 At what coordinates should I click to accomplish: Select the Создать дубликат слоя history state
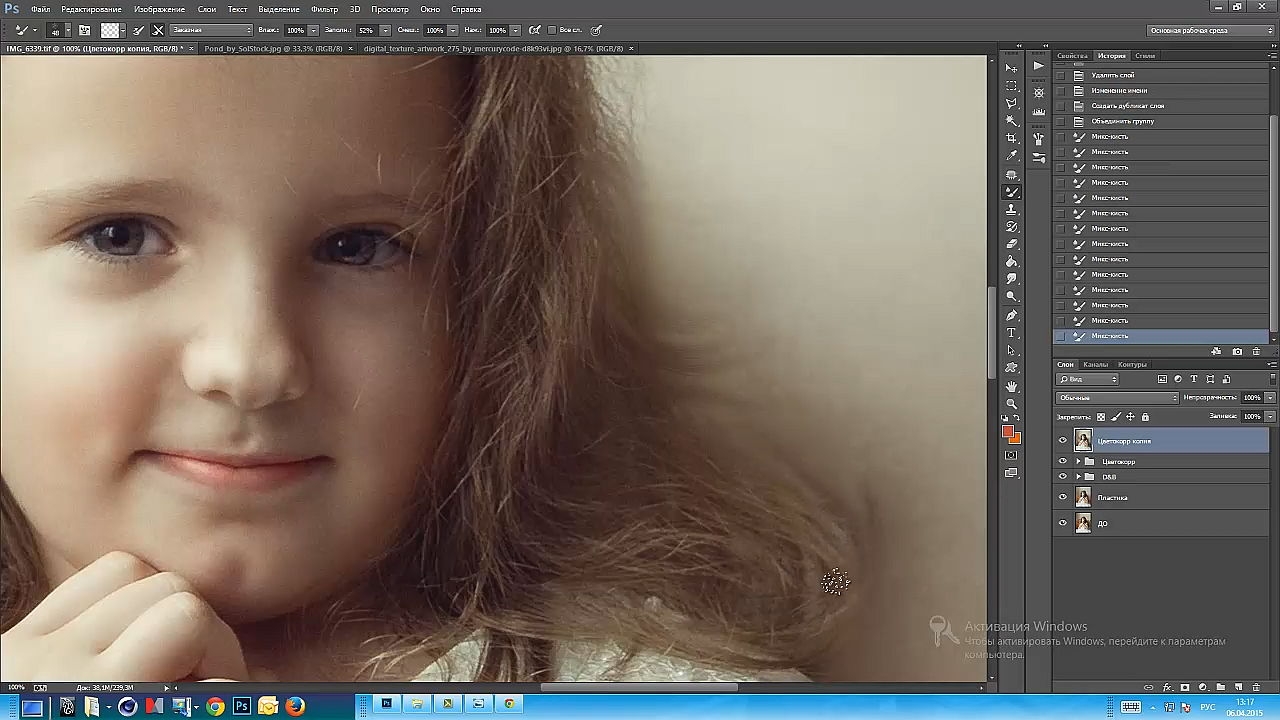(x=1128, y=106)
